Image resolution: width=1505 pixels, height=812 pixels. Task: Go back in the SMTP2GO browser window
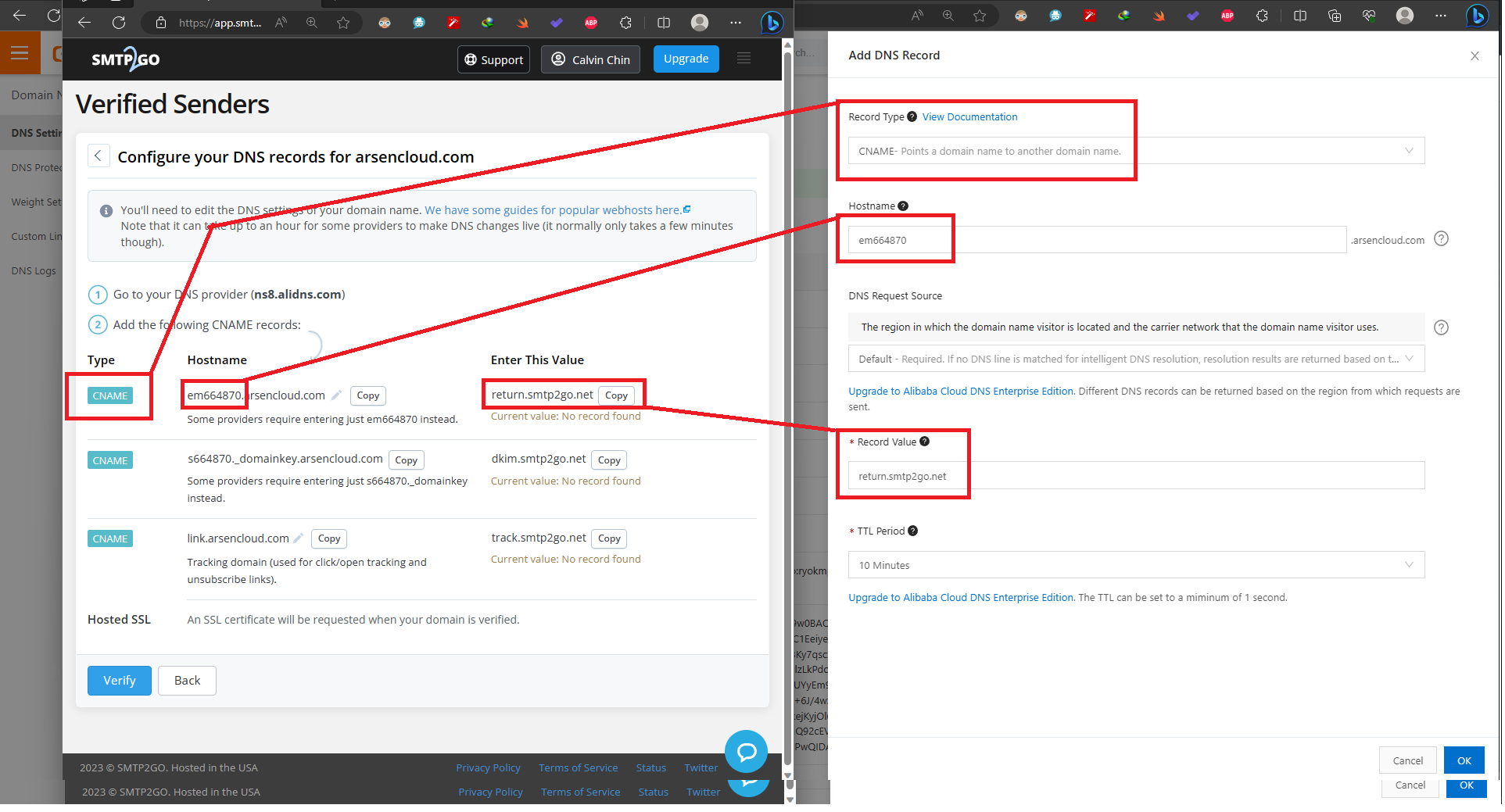tap(84, 23)
